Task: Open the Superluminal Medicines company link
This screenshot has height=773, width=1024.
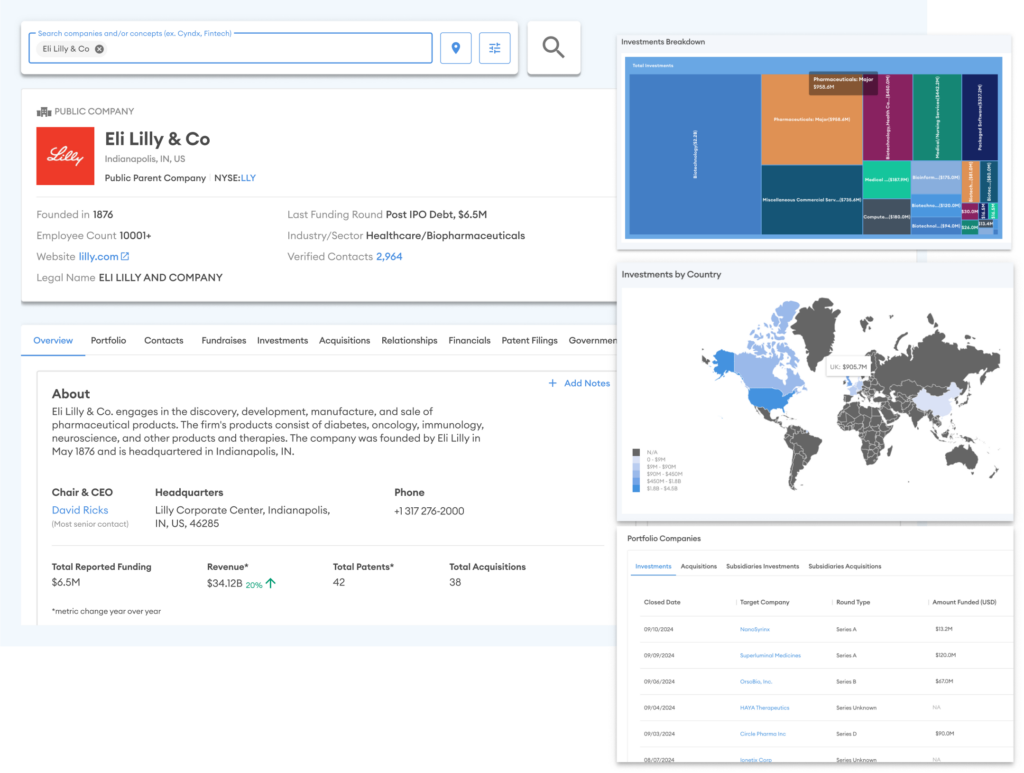Action: pos(770,655)
